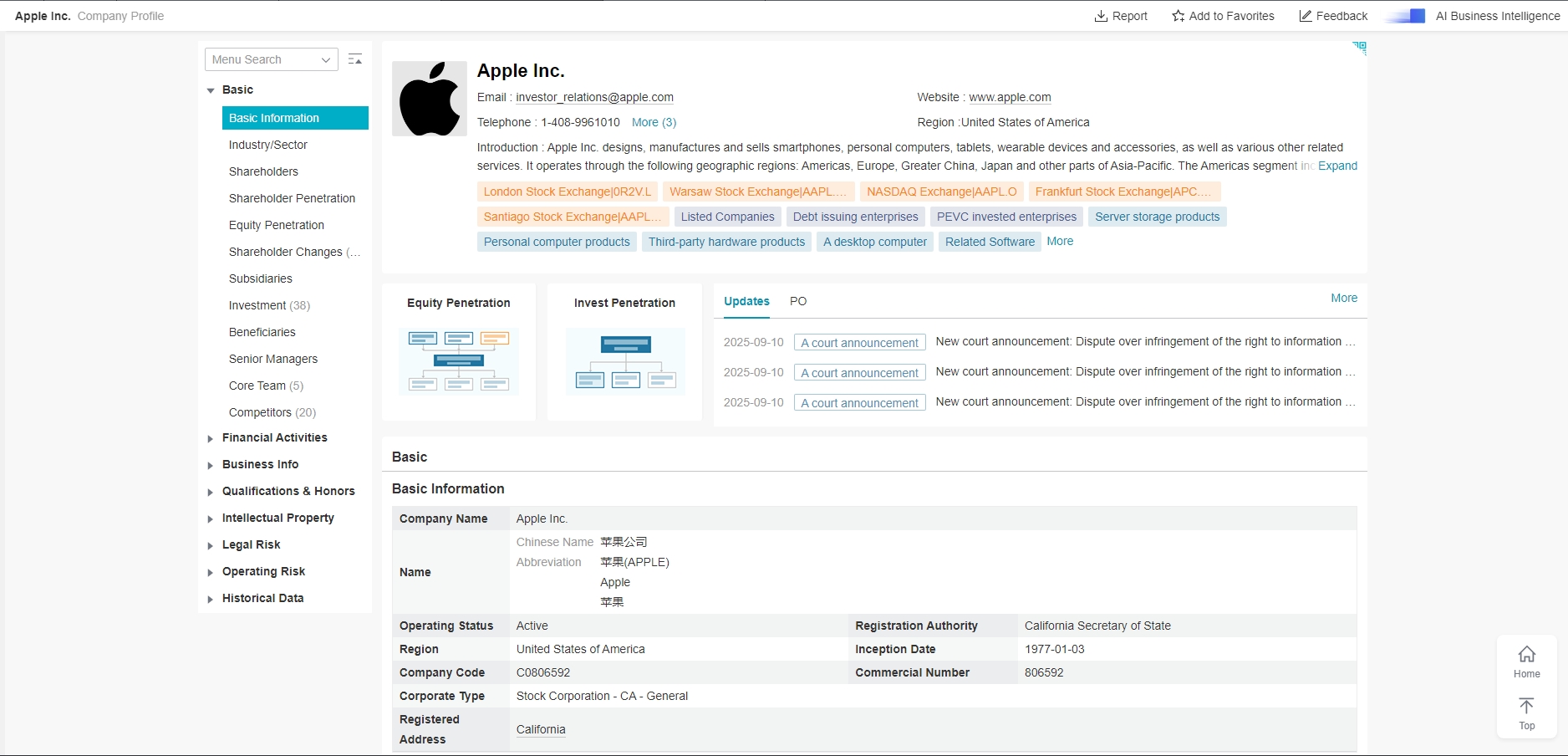Click the AI Business Intelligence logo icon
1568x756 pixels.
pos(1406,16)
